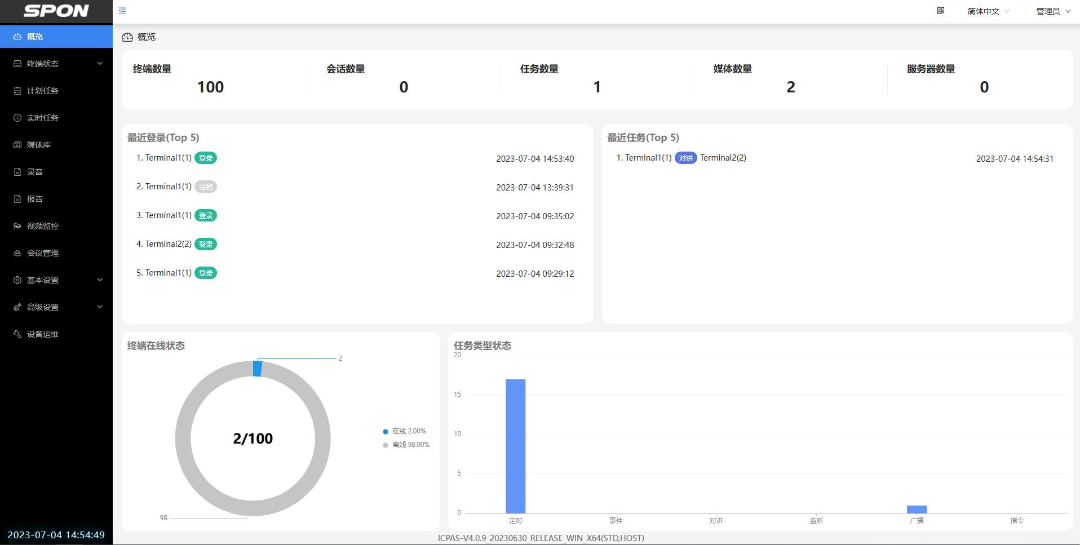Screen dimensions: 1080x545
Task: Expand the 终端状态 sidebar submenu
Action: (56, 64)
